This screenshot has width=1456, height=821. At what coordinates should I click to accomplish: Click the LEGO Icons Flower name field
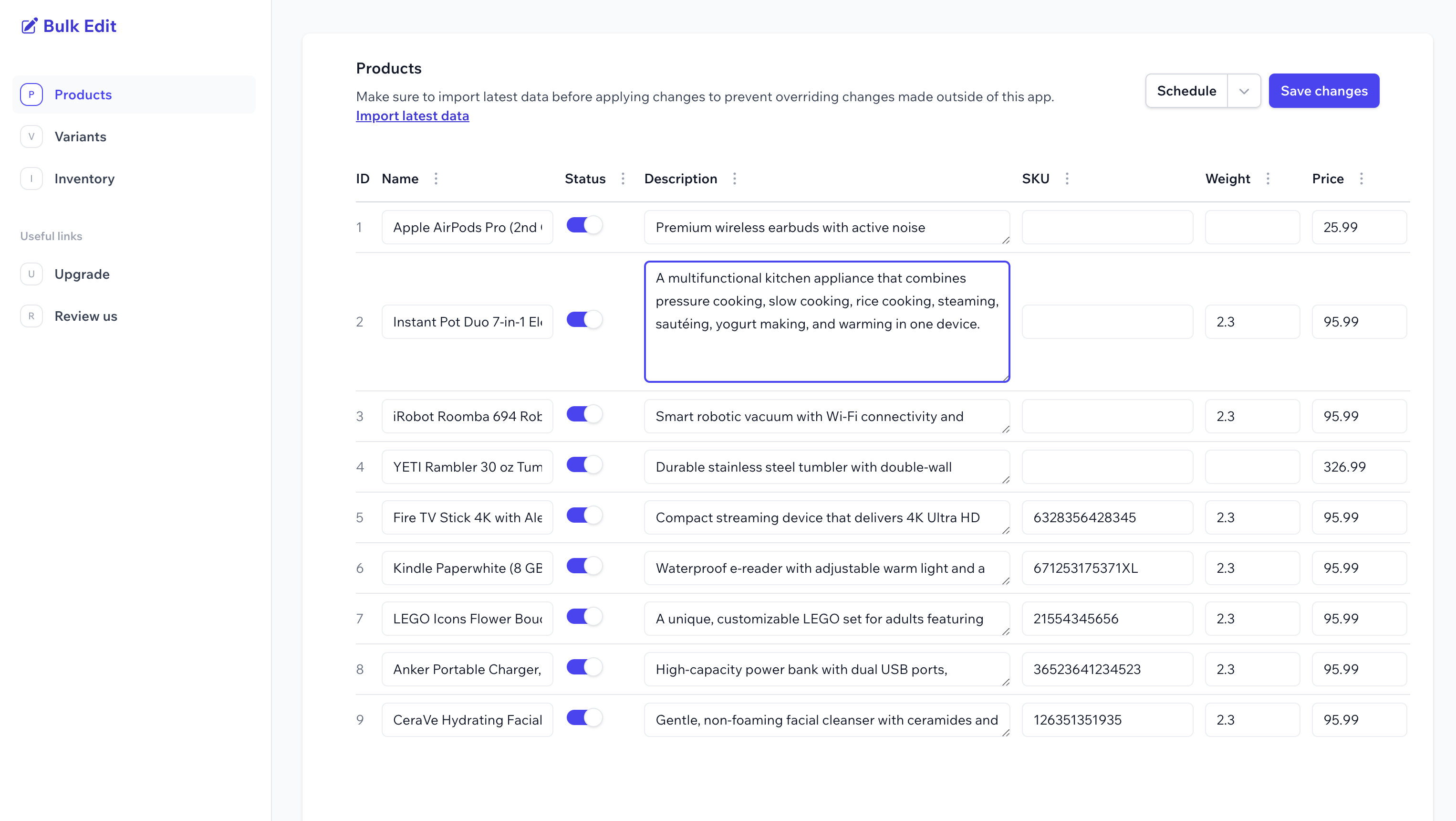point(468,619)
